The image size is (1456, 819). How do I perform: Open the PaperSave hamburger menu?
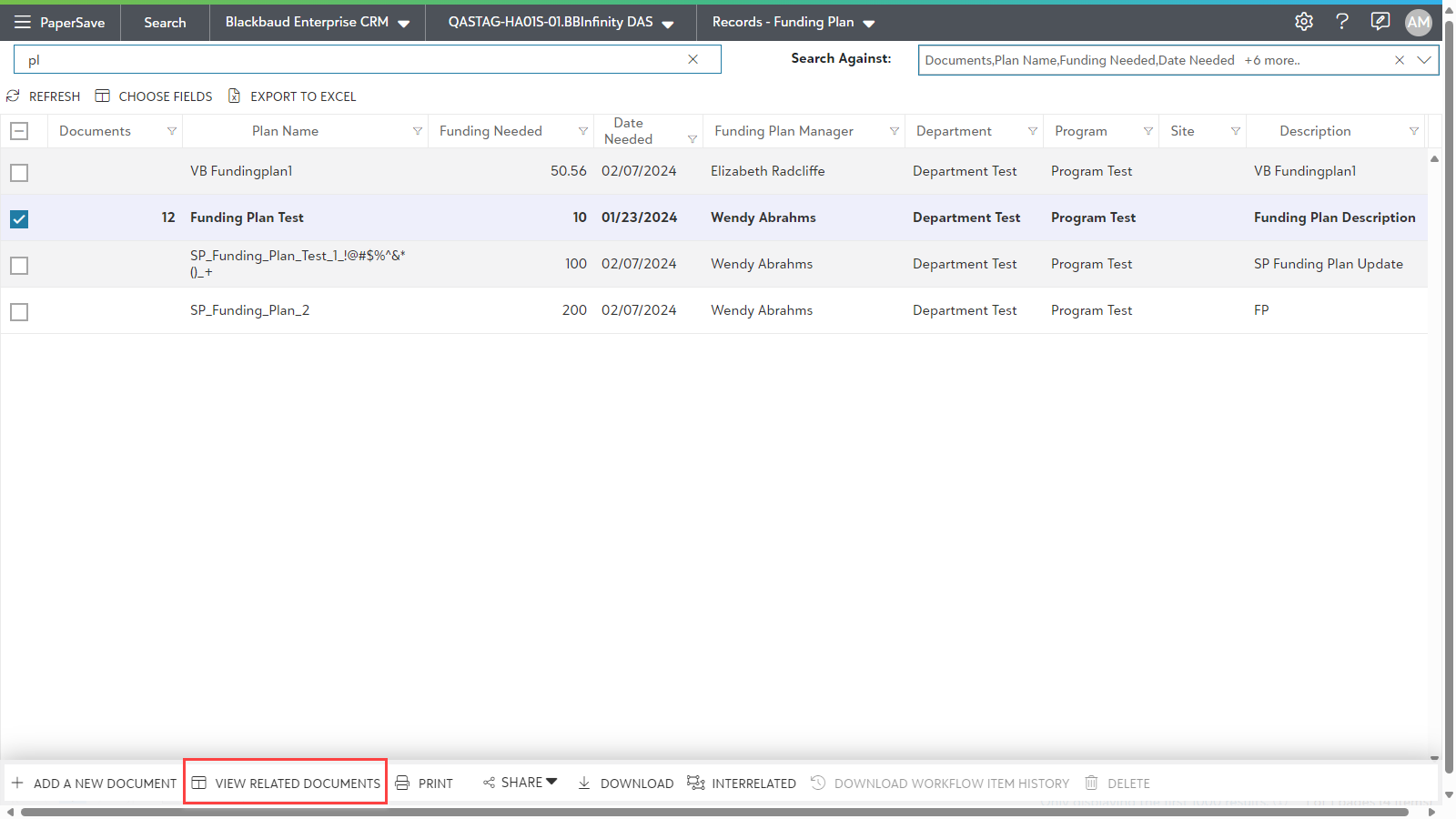coord(23,22)
